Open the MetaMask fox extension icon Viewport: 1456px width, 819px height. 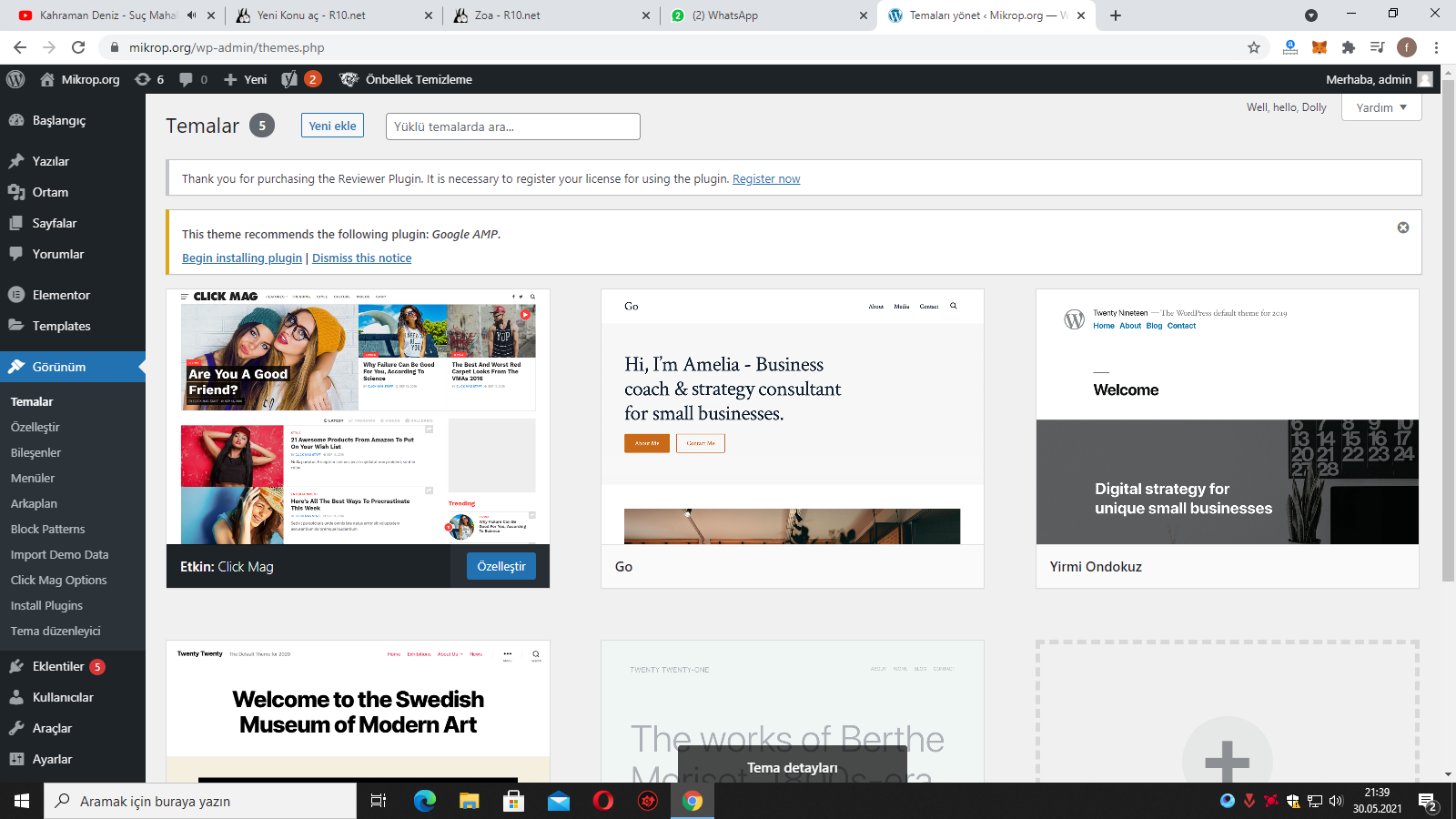pyautogui.click(x=1319, y=47)
